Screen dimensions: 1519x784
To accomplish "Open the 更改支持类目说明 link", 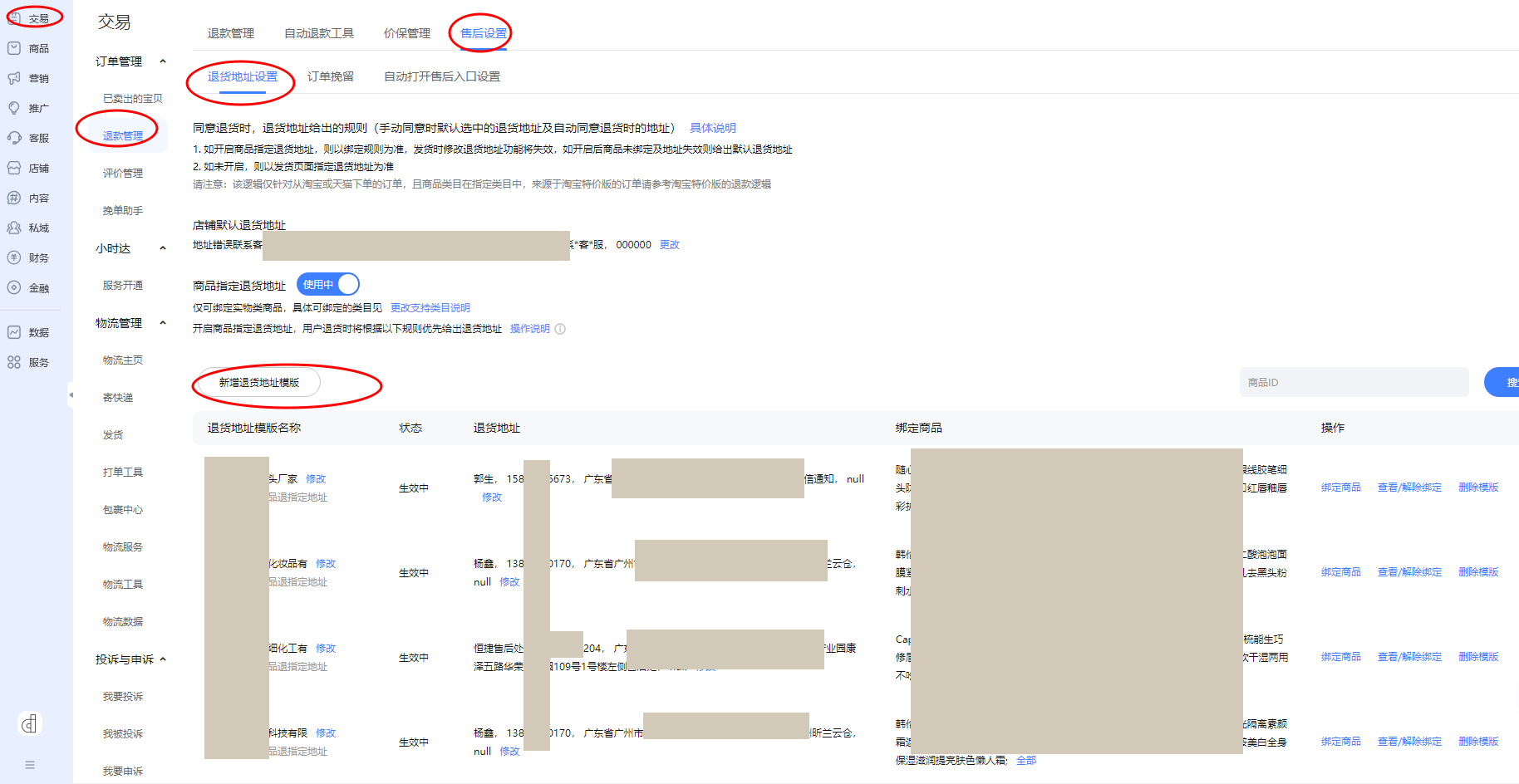I will [430, 308].
